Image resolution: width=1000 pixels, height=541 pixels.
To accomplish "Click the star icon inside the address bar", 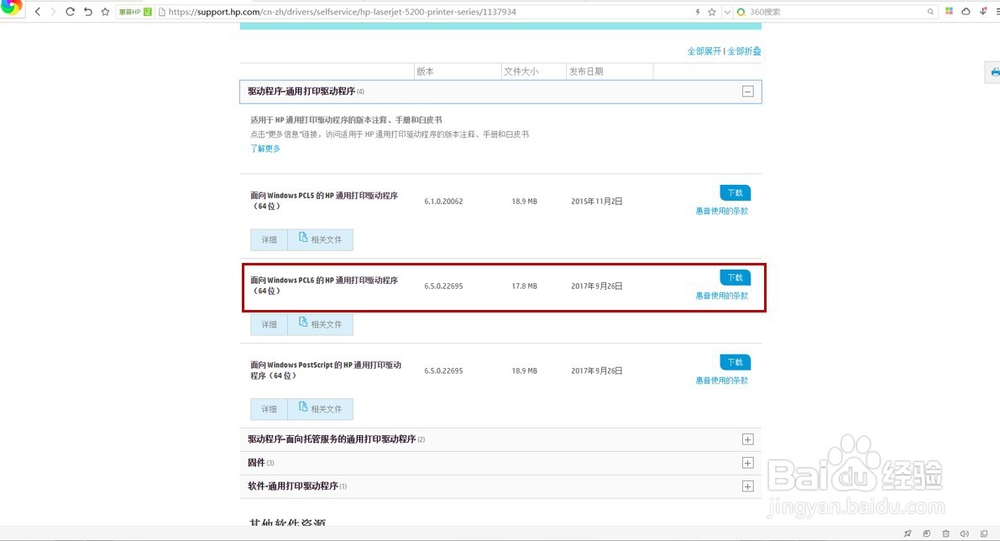I will click(x=712, y=11).
